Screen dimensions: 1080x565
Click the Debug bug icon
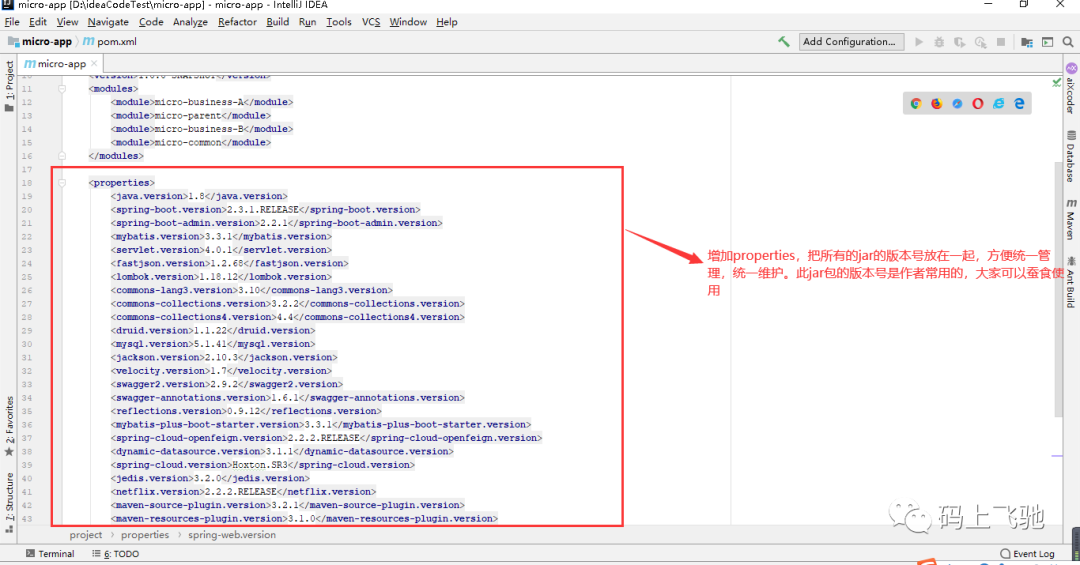[x=939, y=42]
